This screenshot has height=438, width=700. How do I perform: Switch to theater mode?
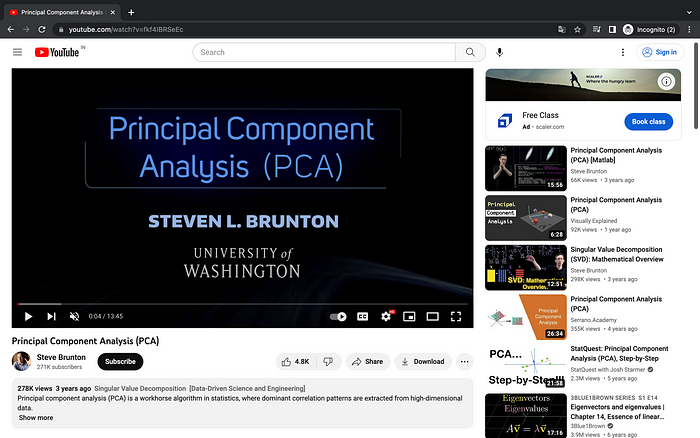[x=433, y=317]
